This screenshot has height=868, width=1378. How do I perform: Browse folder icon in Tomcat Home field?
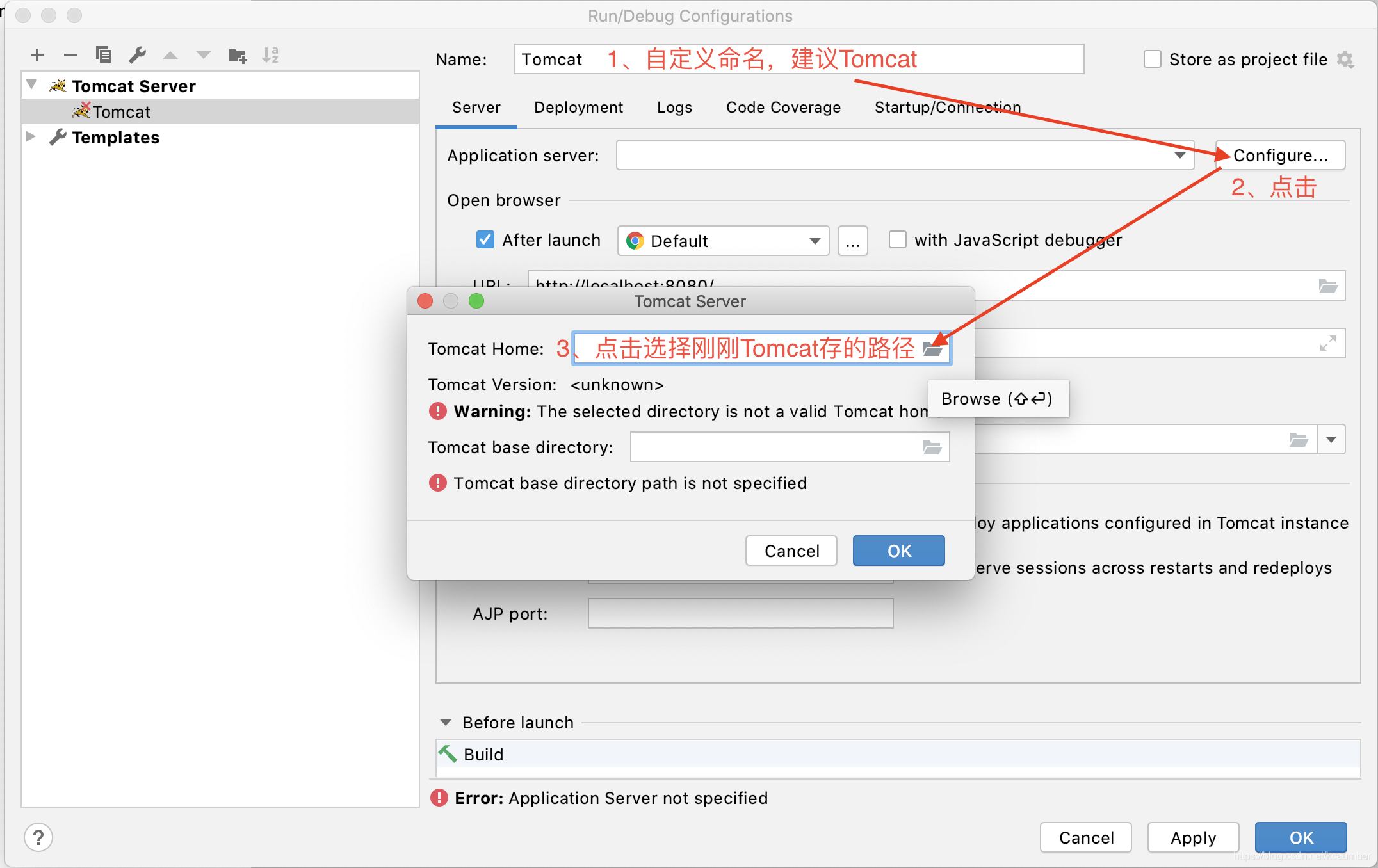point(933,349)
